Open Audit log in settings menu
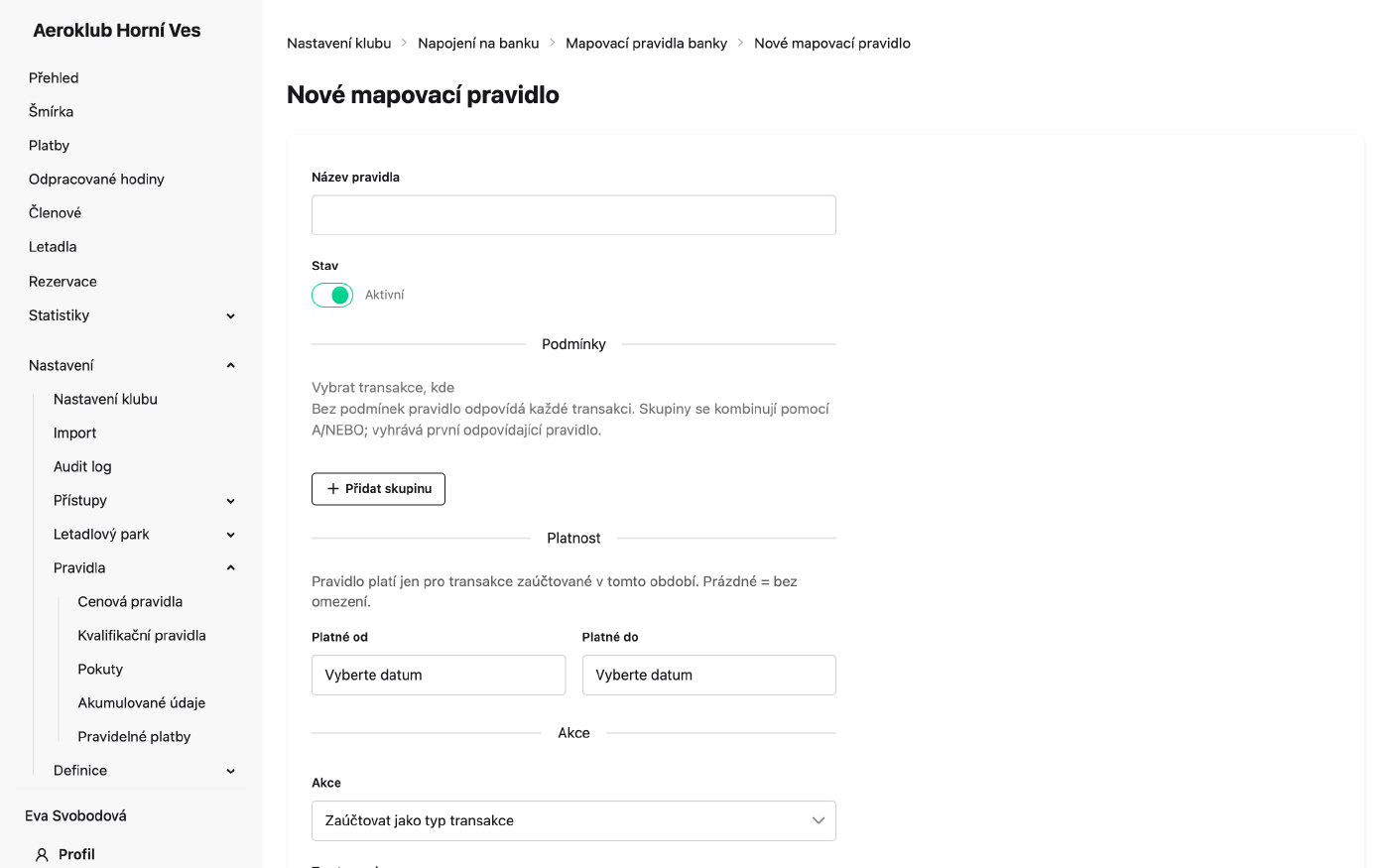This screenshot has height=868, width=1389. coord(82,467)
